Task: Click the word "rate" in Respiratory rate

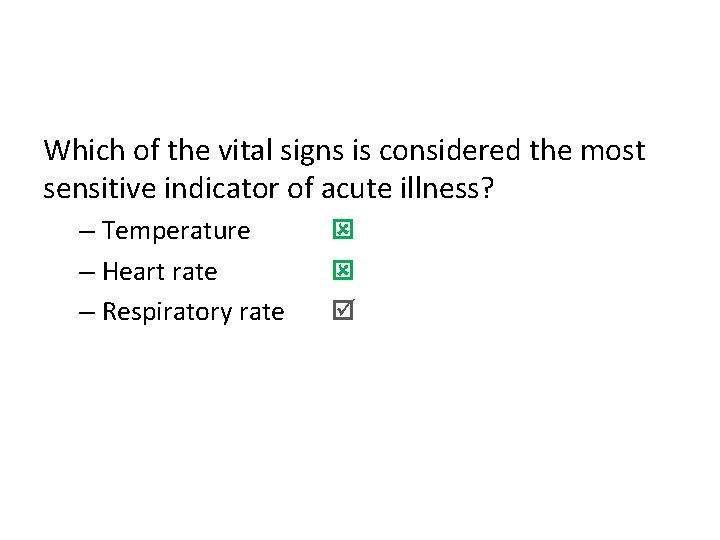Action: [261, 312]
